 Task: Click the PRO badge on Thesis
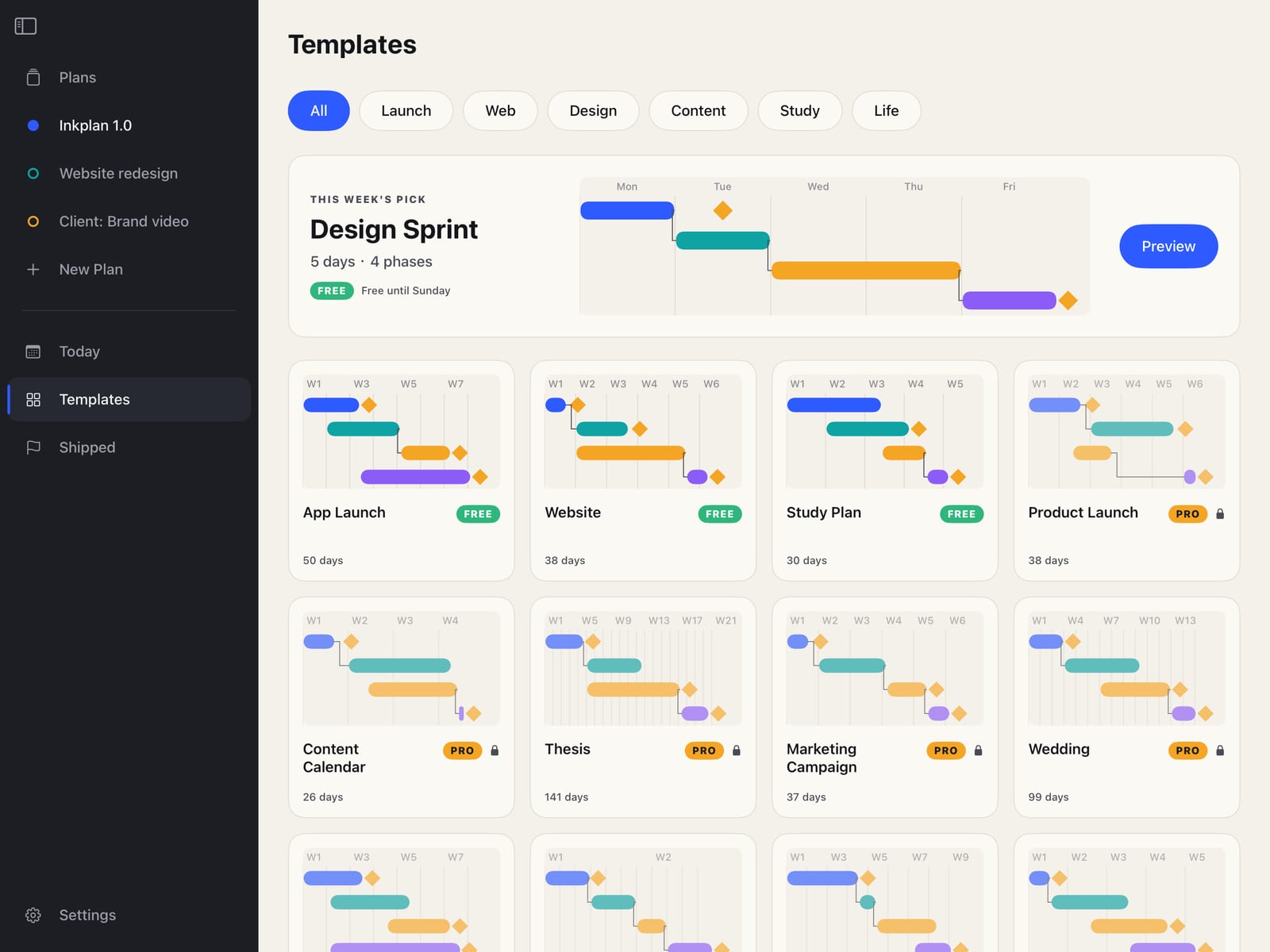pyautogui.click(x=704, y=750)
